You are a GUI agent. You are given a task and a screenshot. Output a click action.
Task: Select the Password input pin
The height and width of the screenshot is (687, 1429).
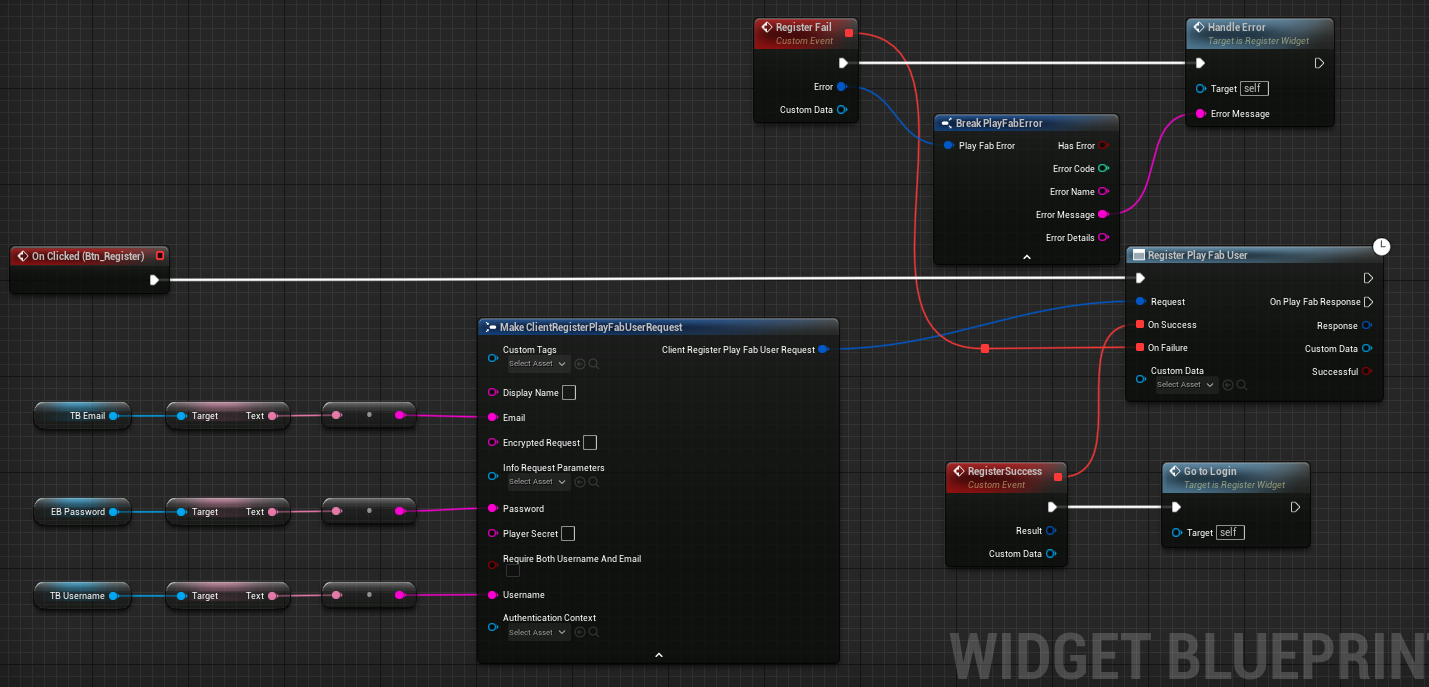(x=492, y=509)
